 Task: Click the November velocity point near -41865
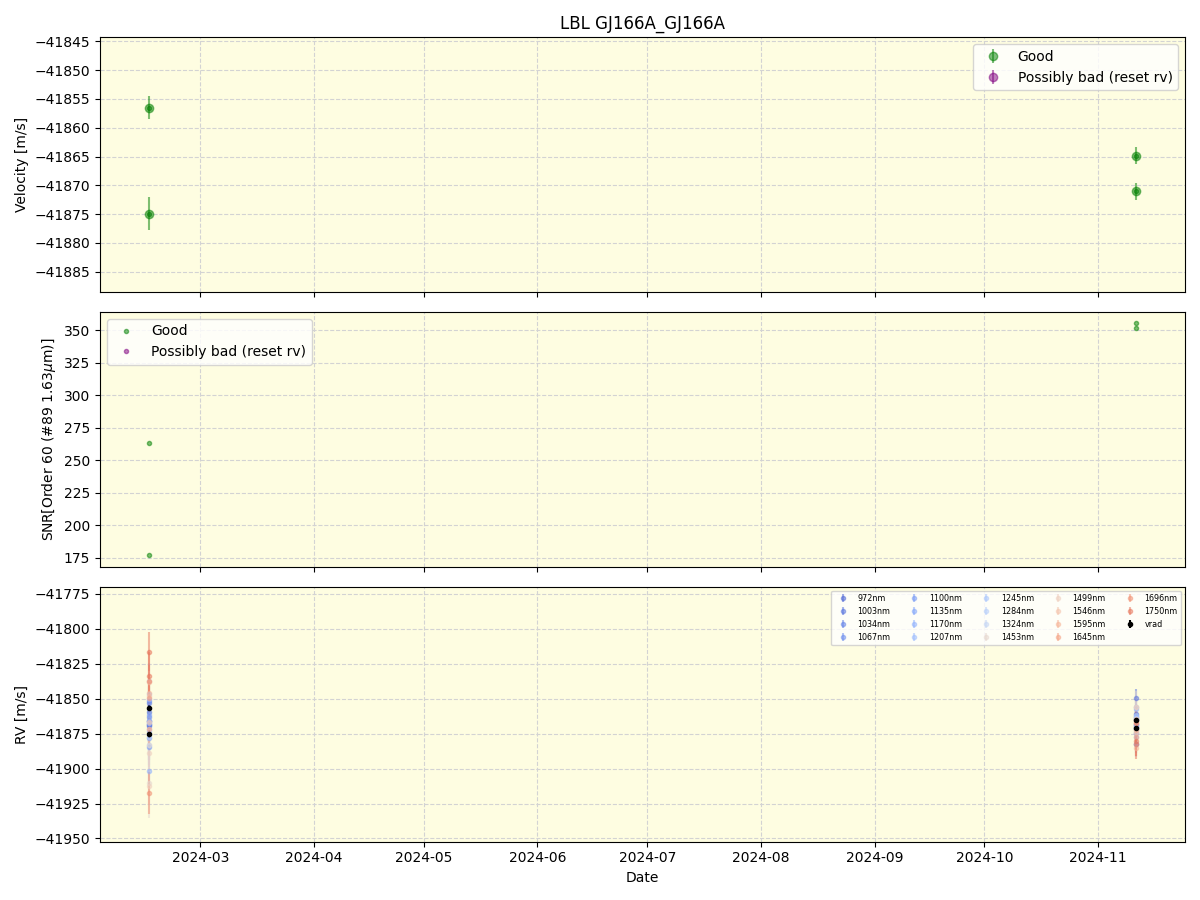tap(1136, 156)
